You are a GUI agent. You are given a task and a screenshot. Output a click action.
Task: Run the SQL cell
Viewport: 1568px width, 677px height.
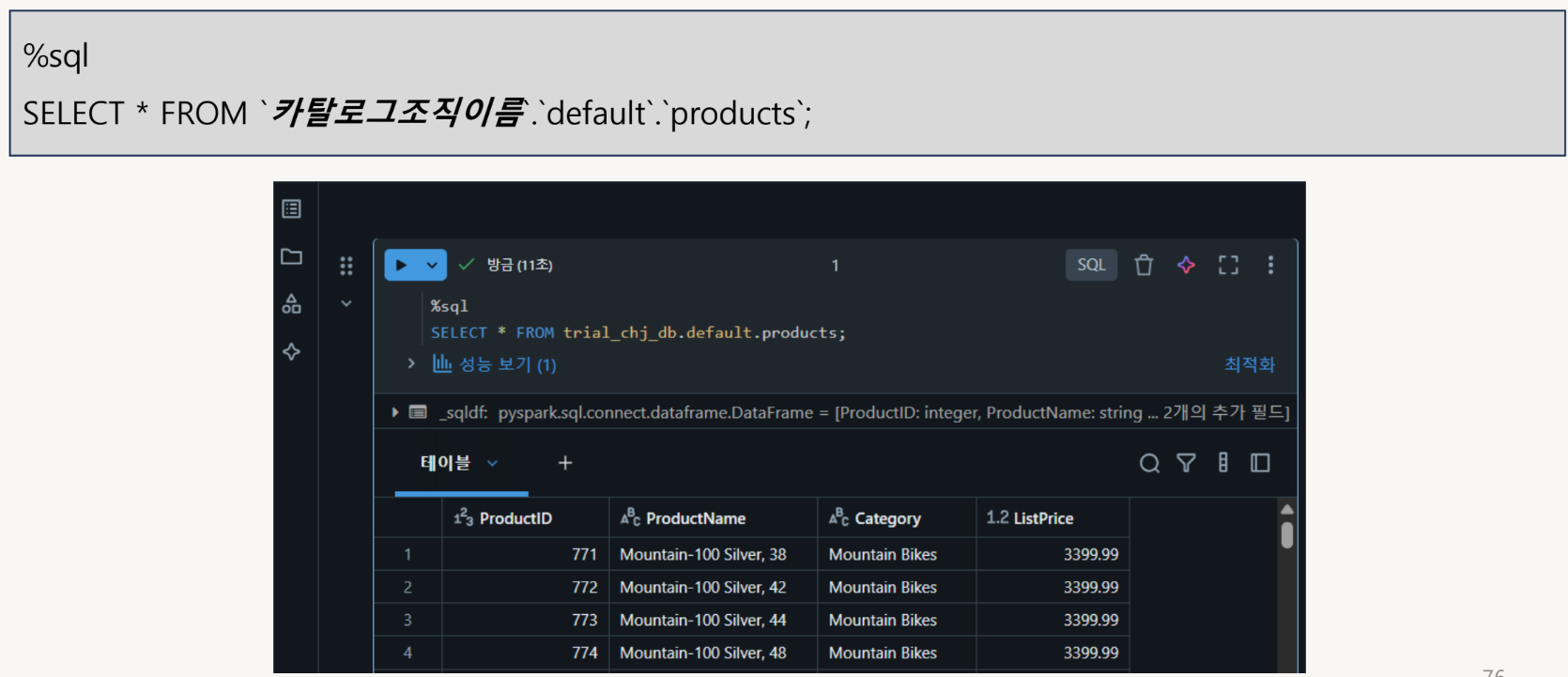[x=402, y=266]
